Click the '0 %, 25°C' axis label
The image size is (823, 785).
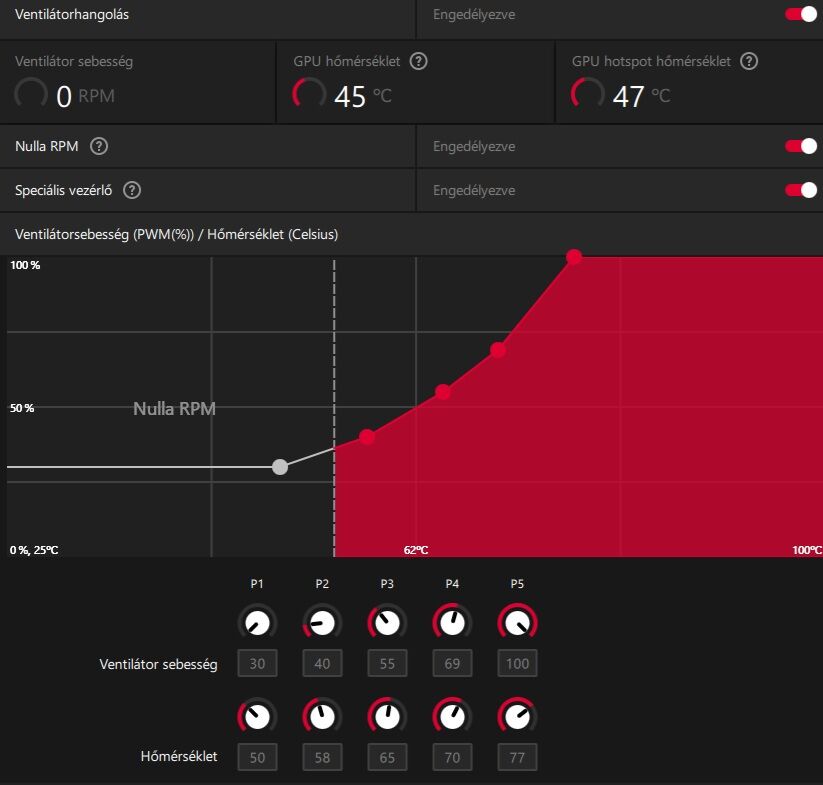[34, 550]
